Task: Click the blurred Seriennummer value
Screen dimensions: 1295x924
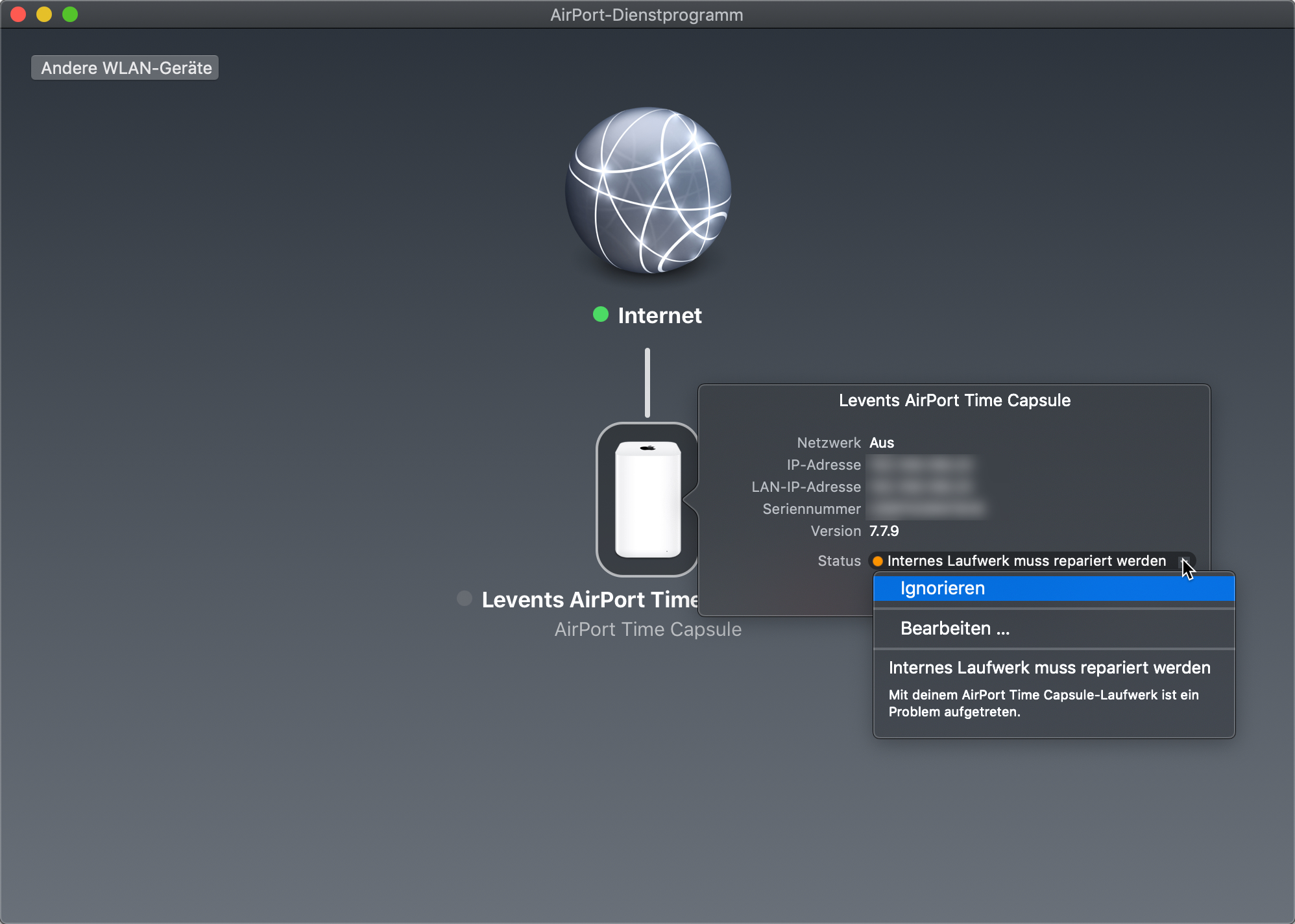Action: point(928,509)
